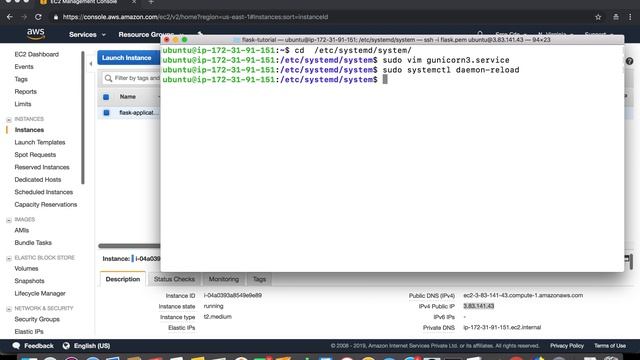Open Dedicated Hosts in sidebar
The height and width of the screenshot is (360, 640).
pos(38,180)
